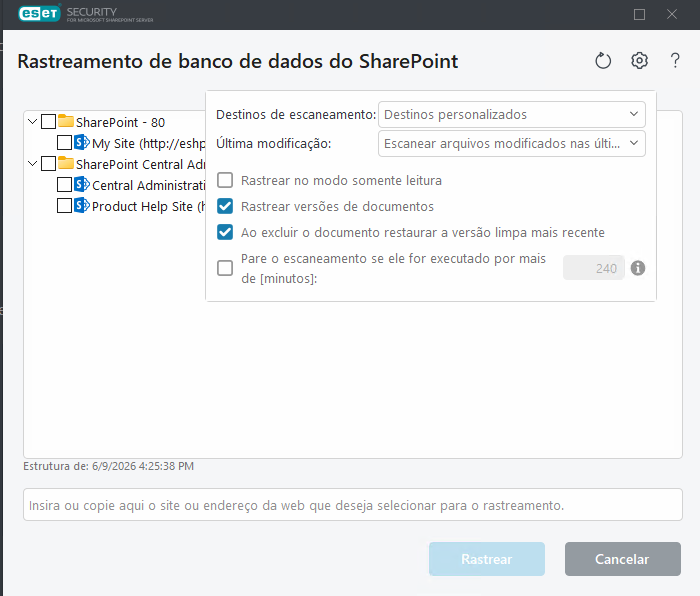This screenshot has height=596, width=700.
Task: Maximize the ESET window
Action: 639,14
